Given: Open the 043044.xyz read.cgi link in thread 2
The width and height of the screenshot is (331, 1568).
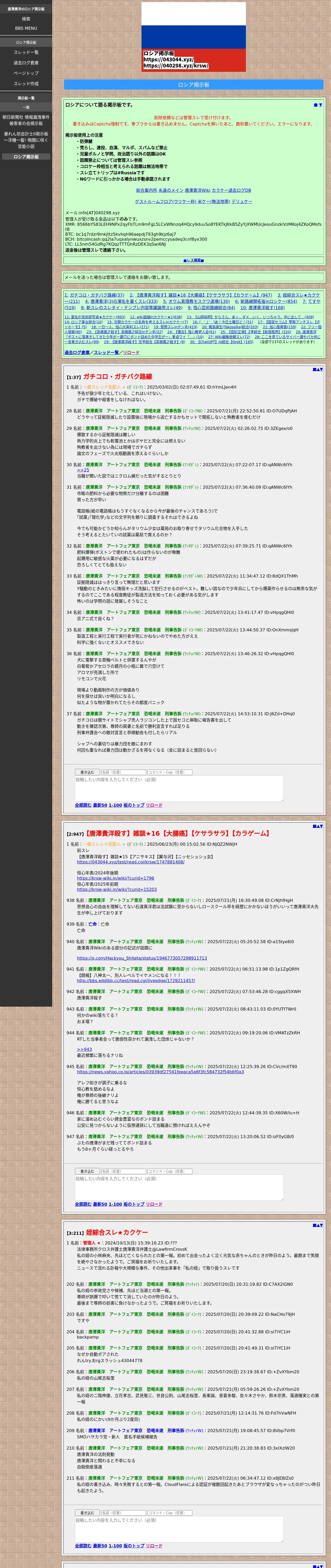Looking at the screenshot, I should pyautogui.click(x=130, y=862).
